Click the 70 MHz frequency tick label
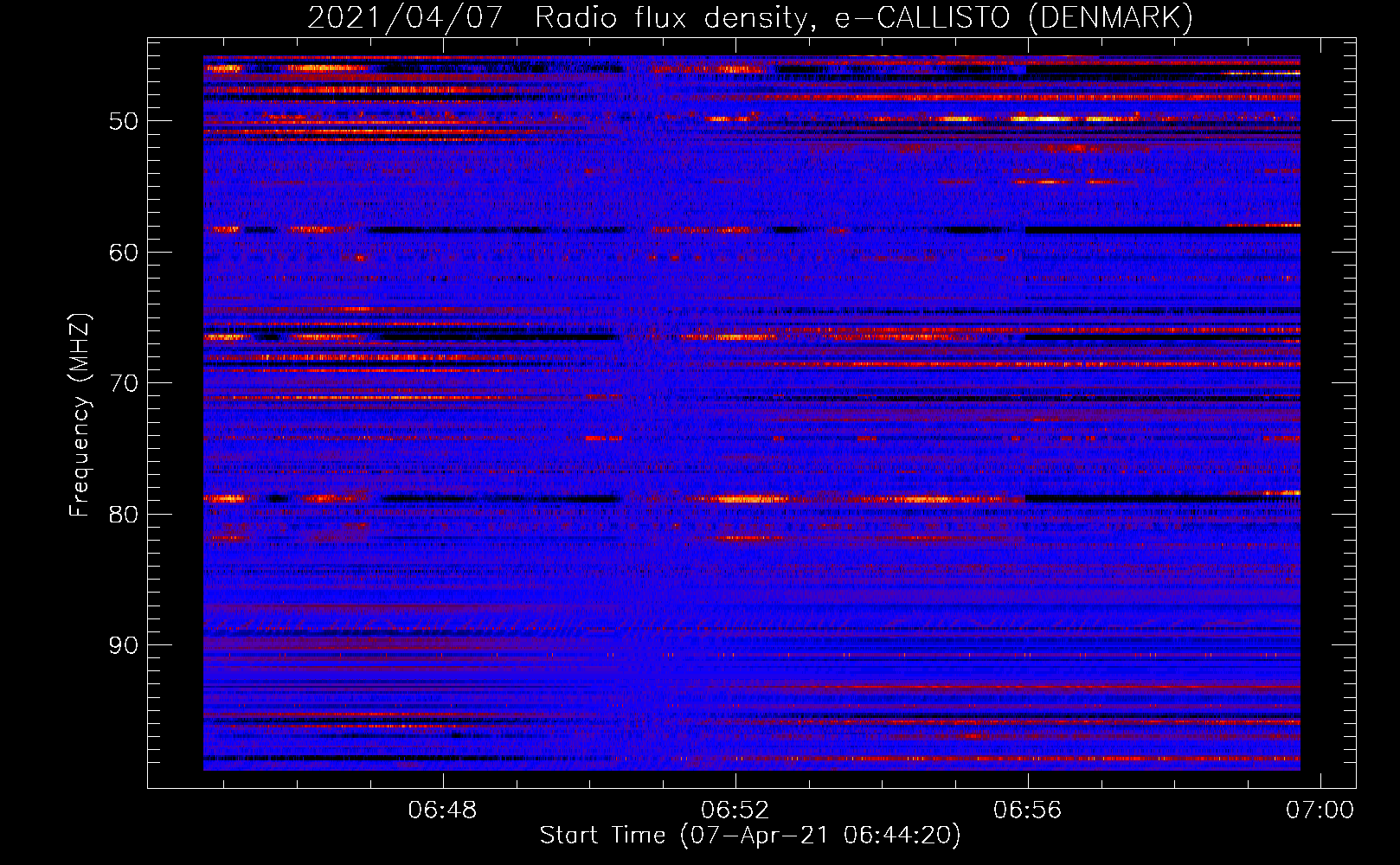Image resolution: width=1400 pixels, height=865 pixels. click(123, 383)
